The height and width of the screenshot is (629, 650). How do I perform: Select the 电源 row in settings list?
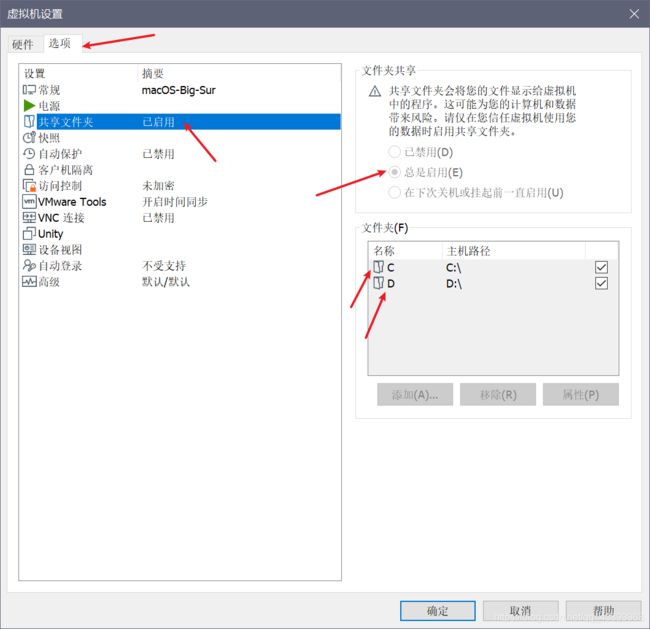181,106
